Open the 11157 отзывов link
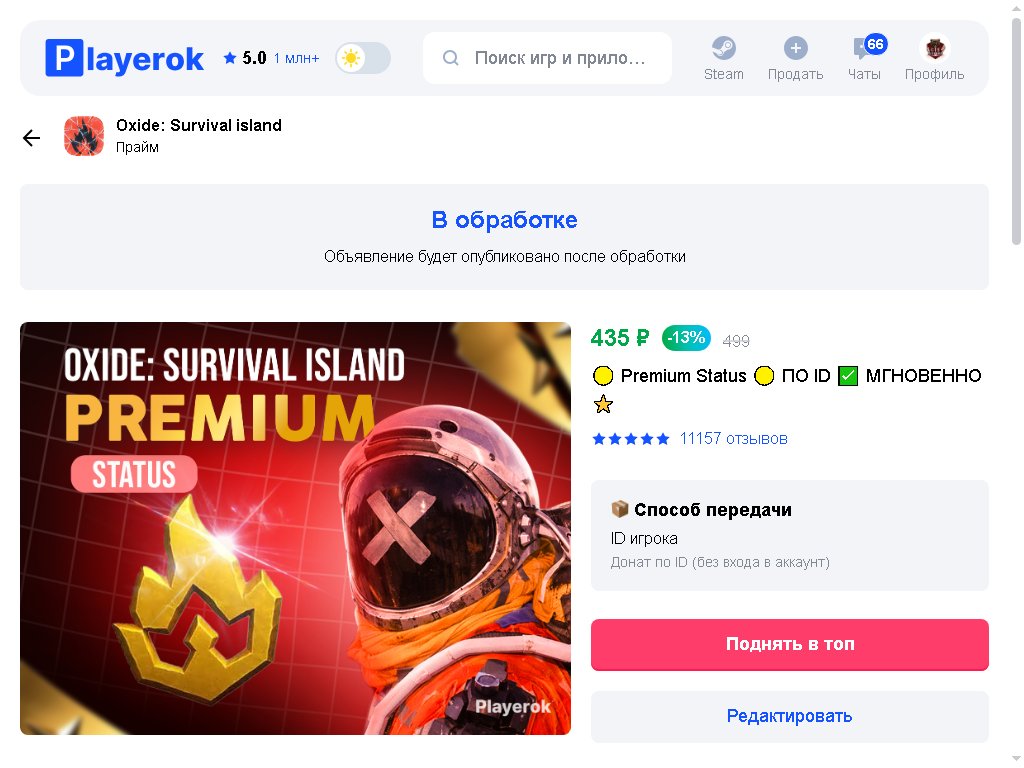Image resolution: width=1024 pixels, height=768 pixels. 733,438
